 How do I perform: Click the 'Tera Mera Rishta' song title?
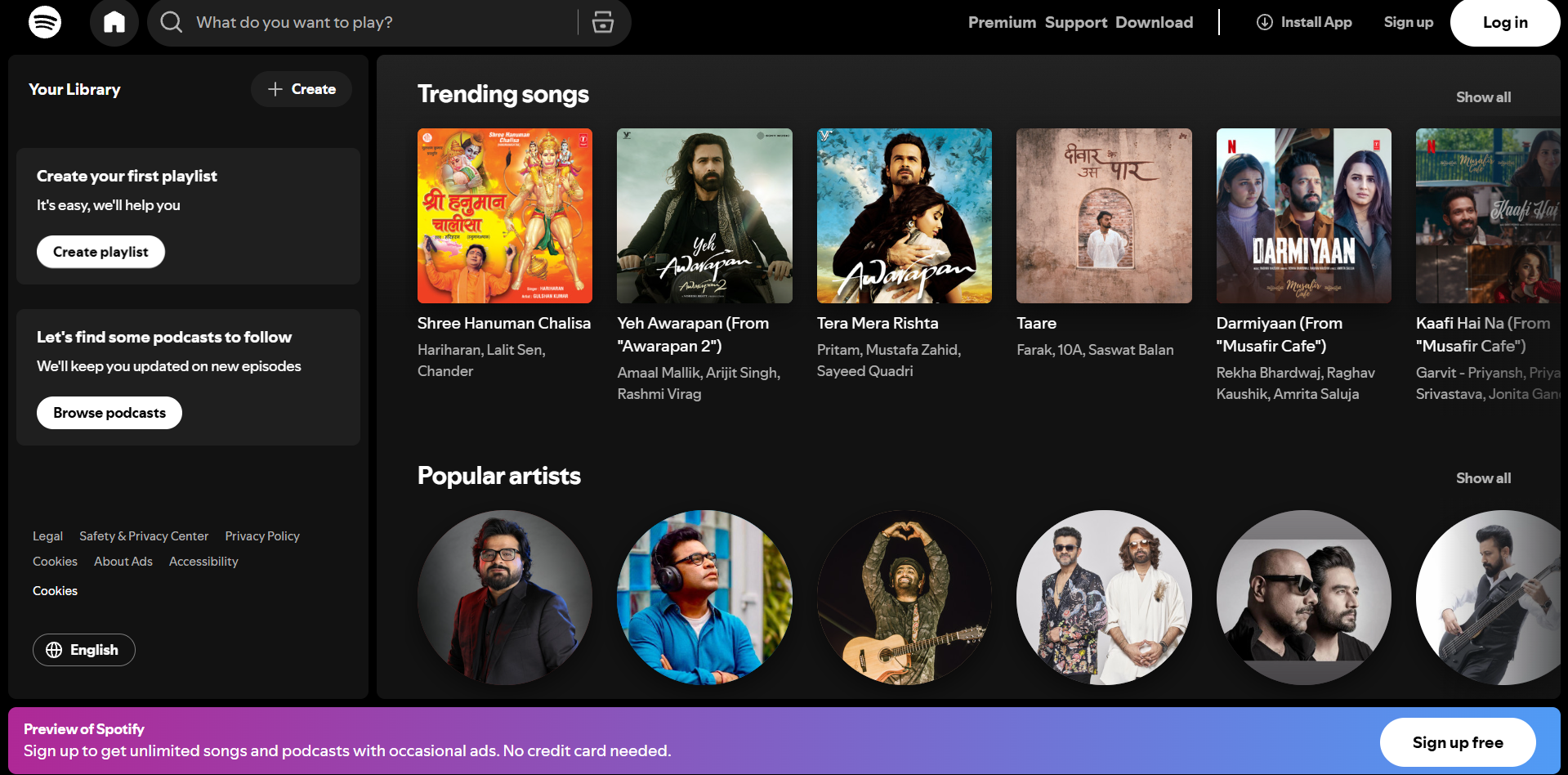[x=878, y=323]
